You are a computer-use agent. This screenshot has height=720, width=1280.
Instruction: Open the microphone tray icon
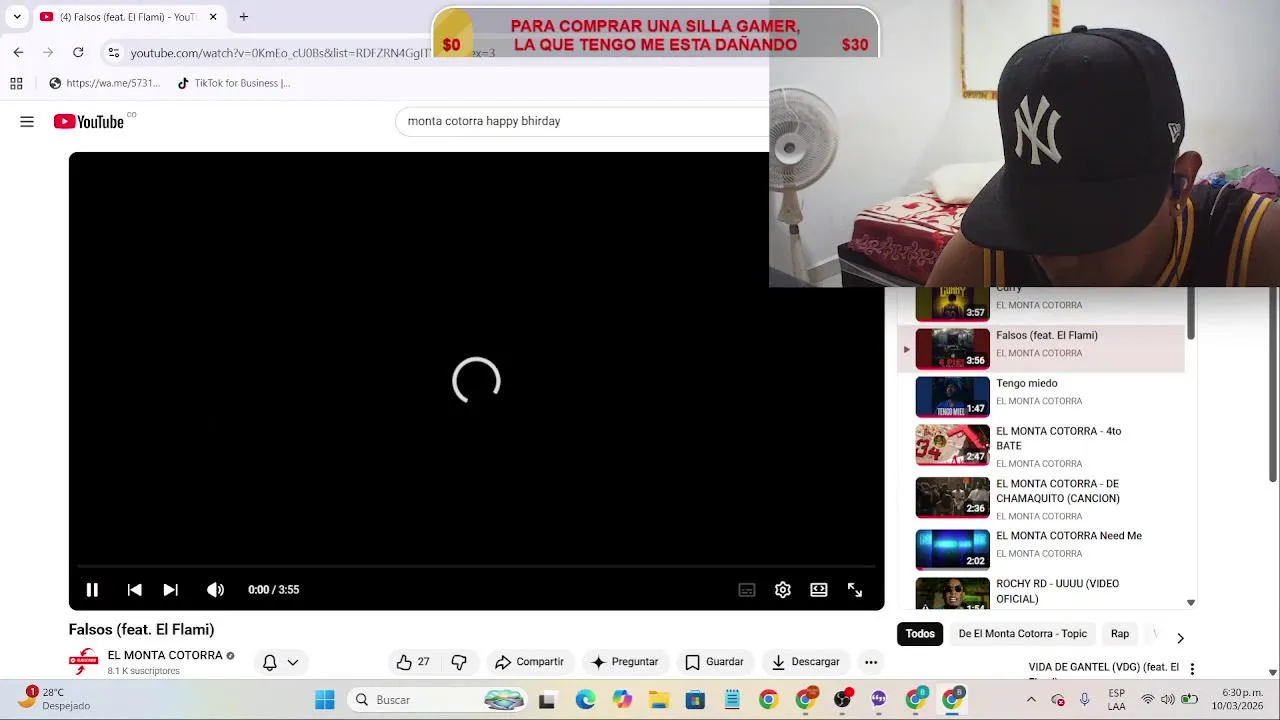(x=1084, y=699)
